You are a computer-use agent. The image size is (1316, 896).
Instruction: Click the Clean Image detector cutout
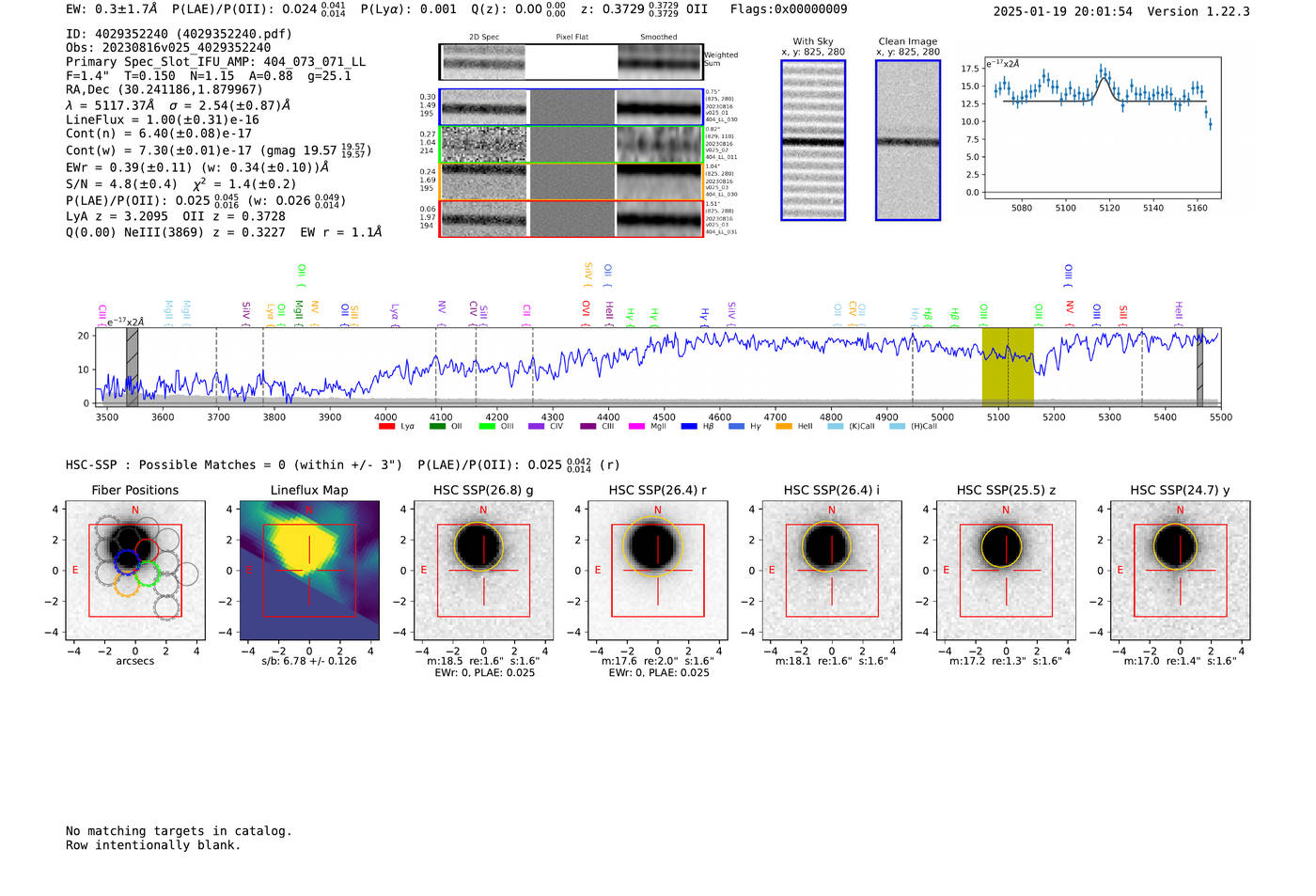[908, 140]
